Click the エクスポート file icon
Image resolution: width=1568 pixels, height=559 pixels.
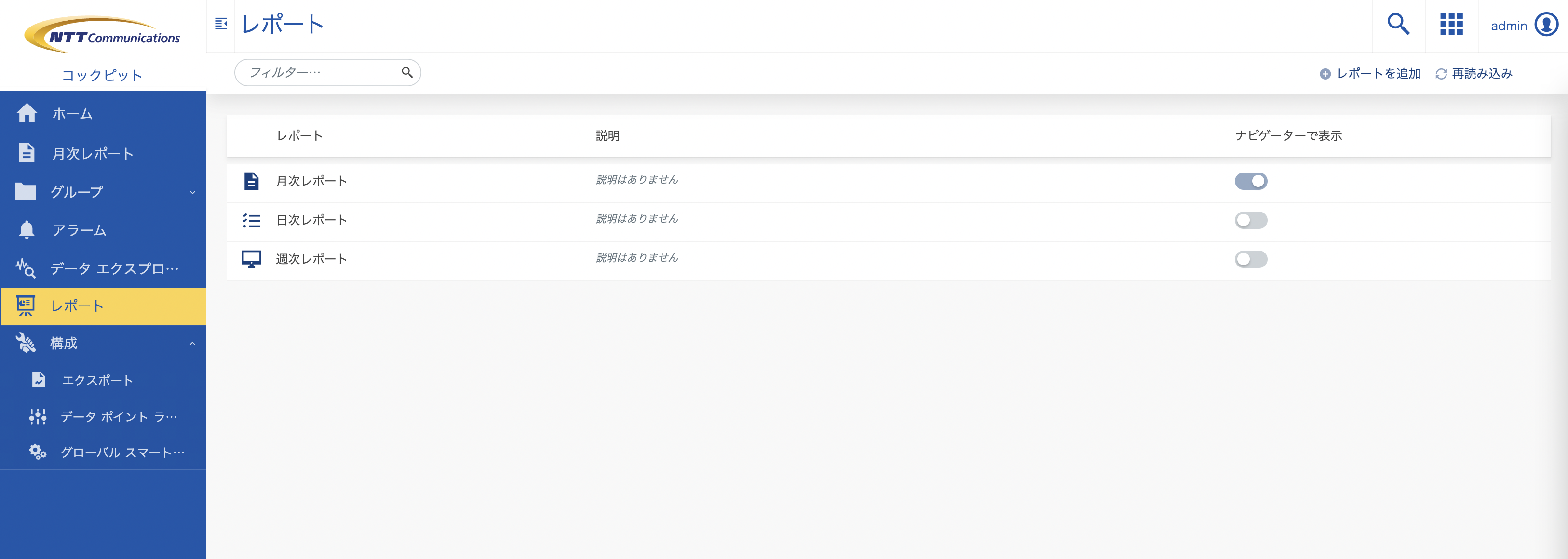pyautogui.click(x=39, y=380)
